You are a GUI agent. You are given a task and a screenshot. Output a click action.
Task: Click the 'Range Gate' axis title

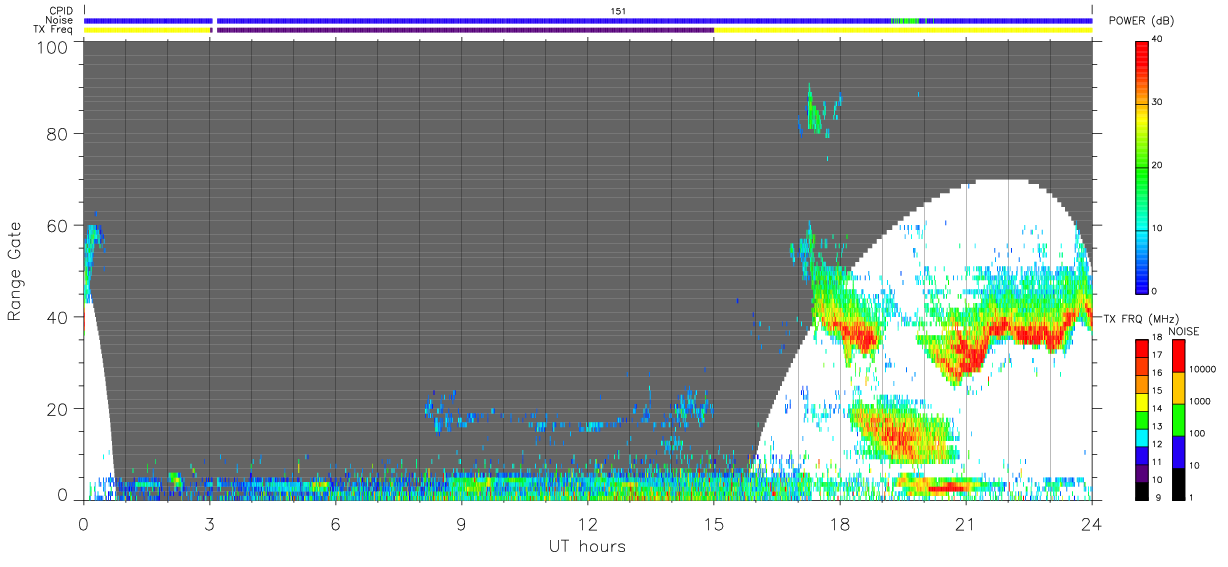tap(15, 272)
